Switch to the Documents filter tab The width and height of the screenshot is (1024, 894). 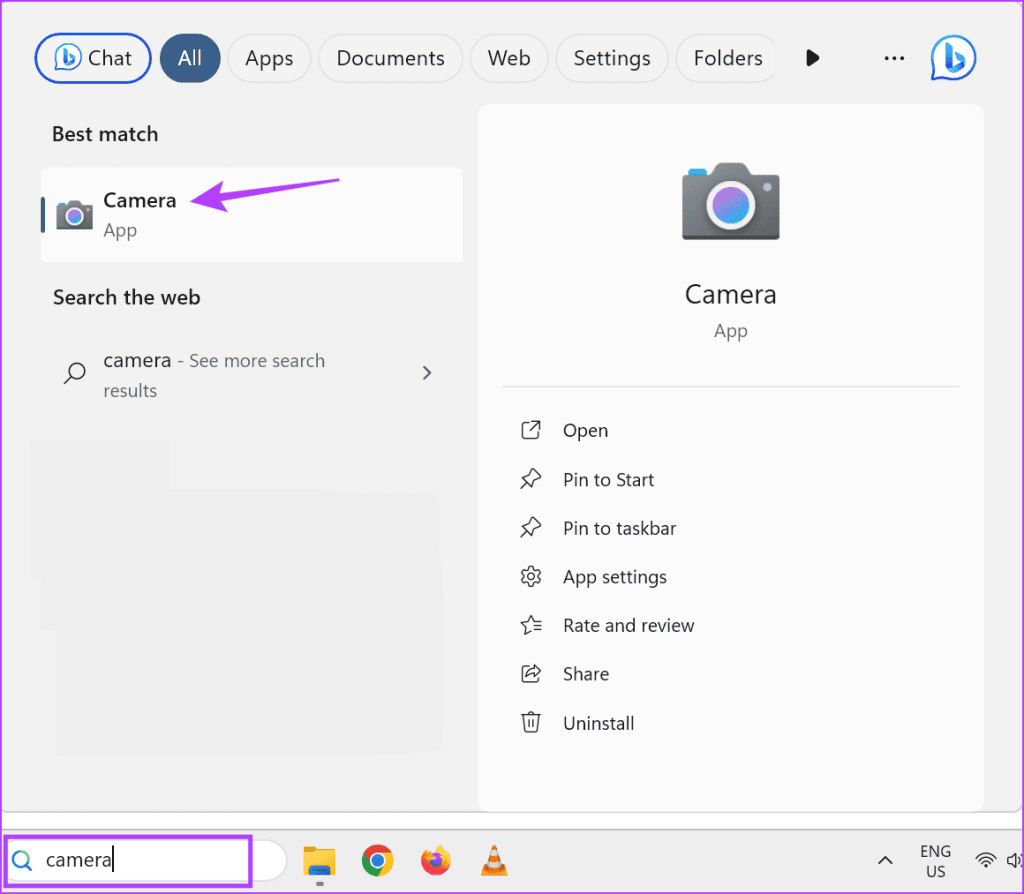click(x=390, y=58)
